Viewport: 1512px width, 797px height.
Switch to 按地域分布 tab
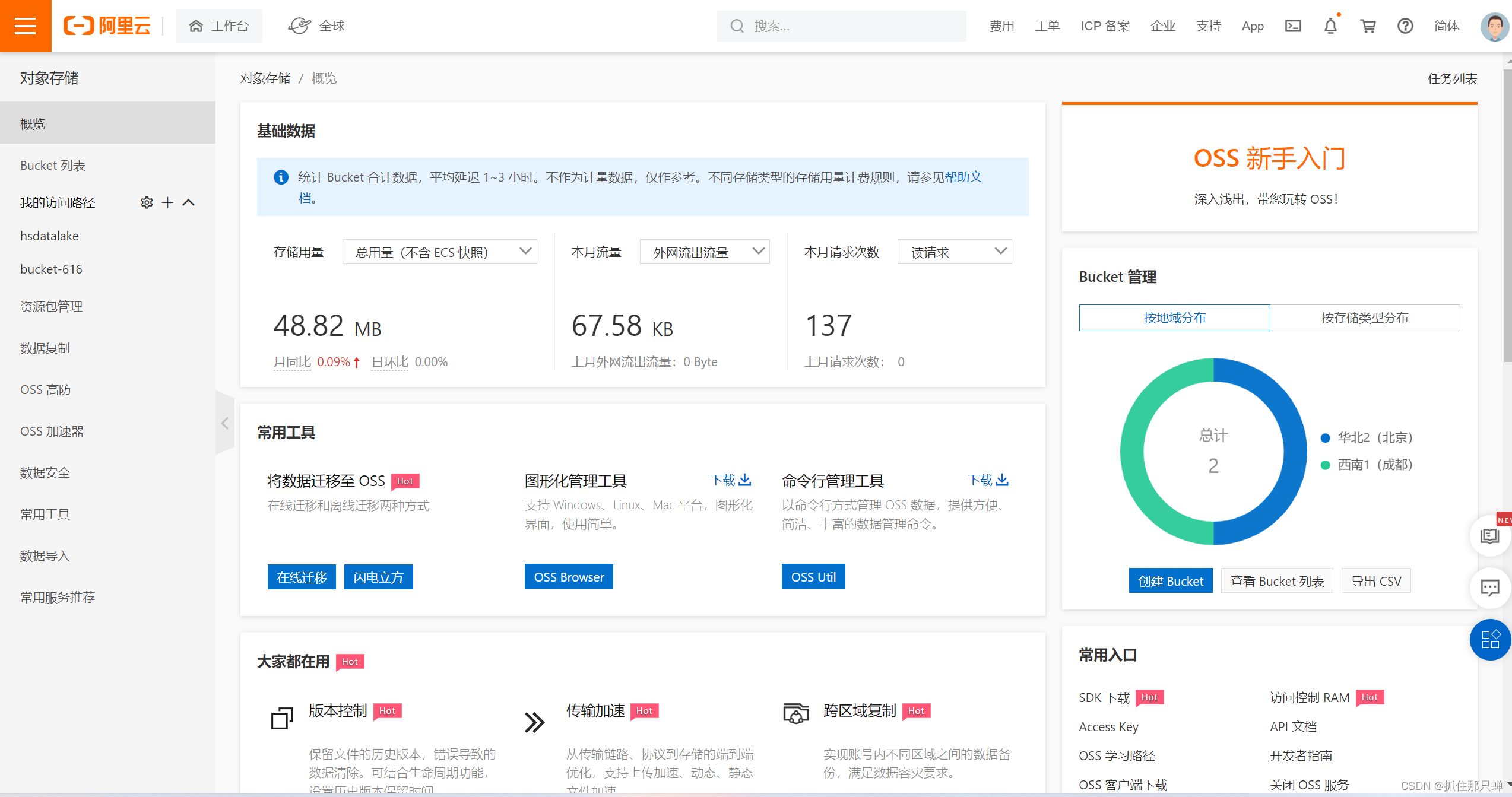click(1174, 317)
